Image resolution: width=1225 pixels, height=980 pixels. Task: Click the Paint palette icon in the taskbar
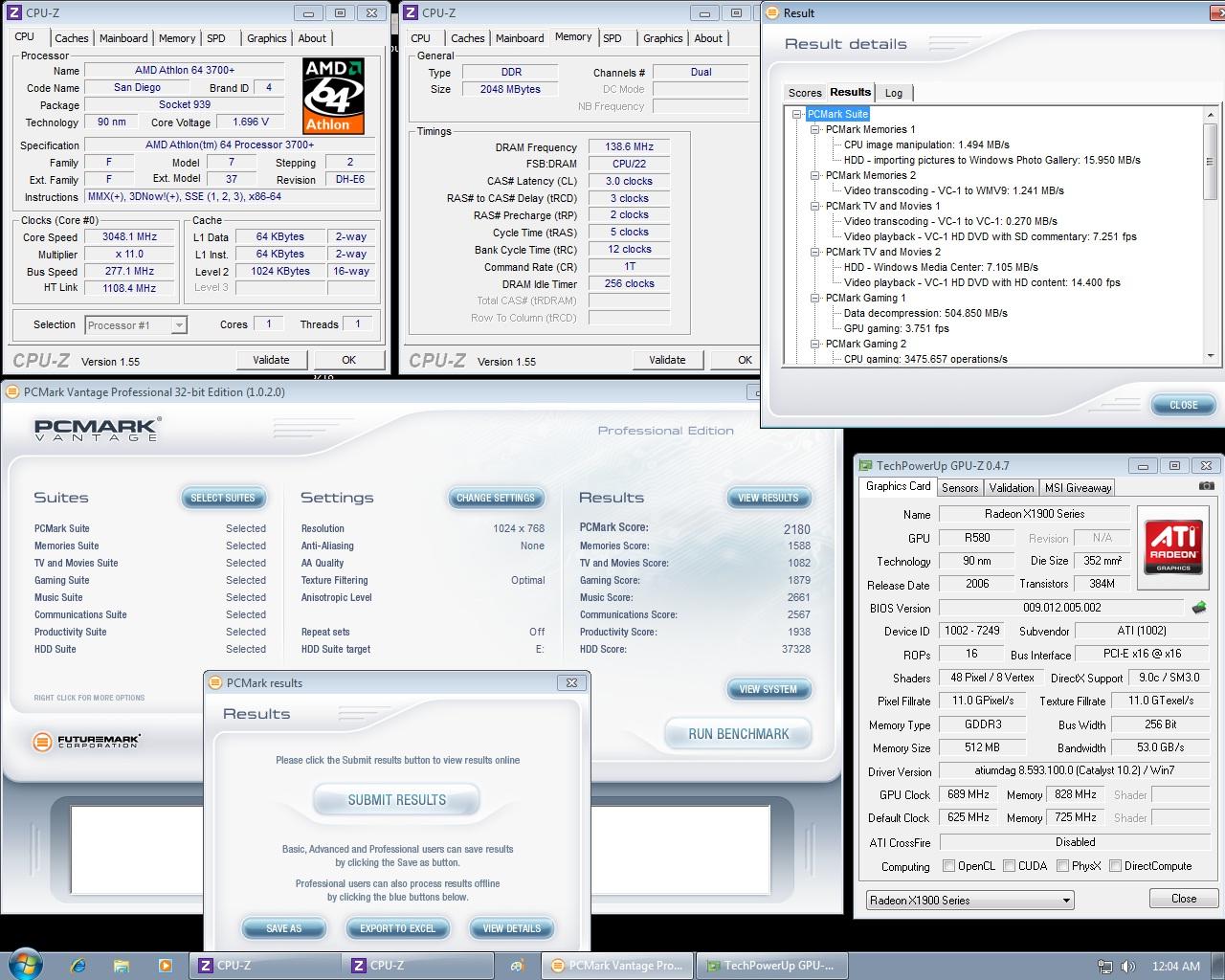point(517,966)
